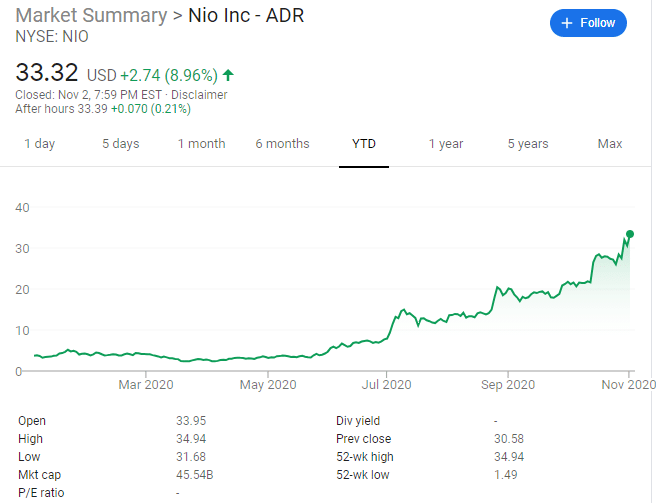
Task: Click the green up arrow next to price change
Action: [229, 74]
